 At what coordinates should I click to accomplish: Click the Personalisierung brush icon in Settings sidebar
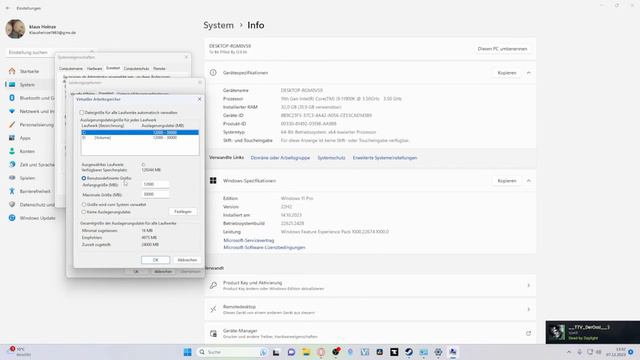coord(12,124)
